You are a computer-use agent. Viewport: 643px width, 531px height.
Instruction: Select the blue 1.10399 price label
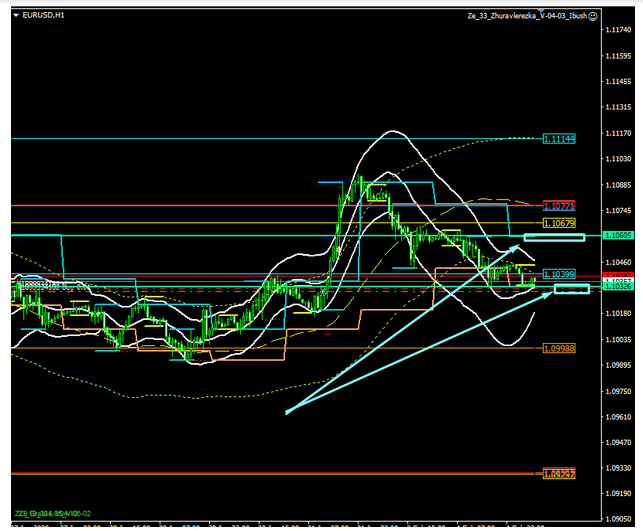(558, 274)
